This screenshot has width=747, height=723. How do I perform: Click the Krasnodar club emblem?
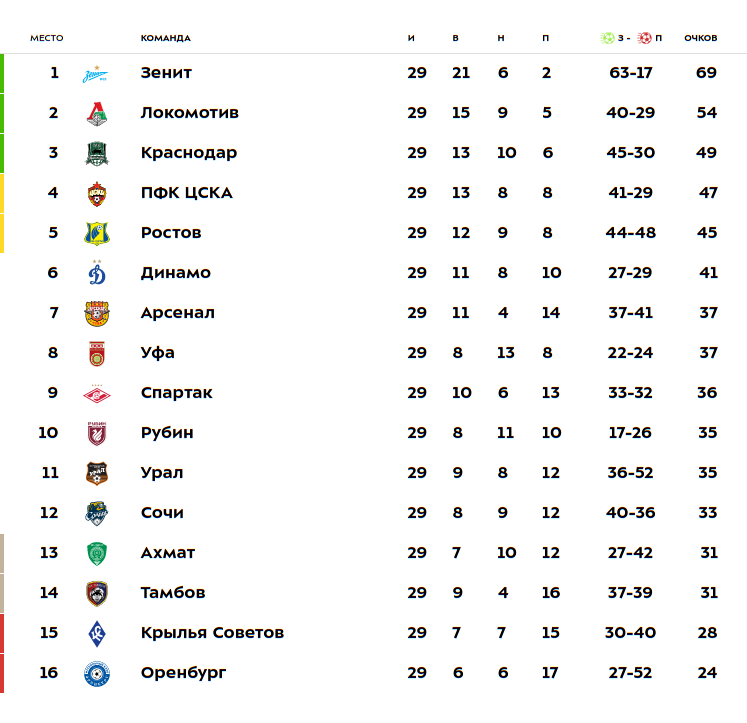tap(96, 153)
